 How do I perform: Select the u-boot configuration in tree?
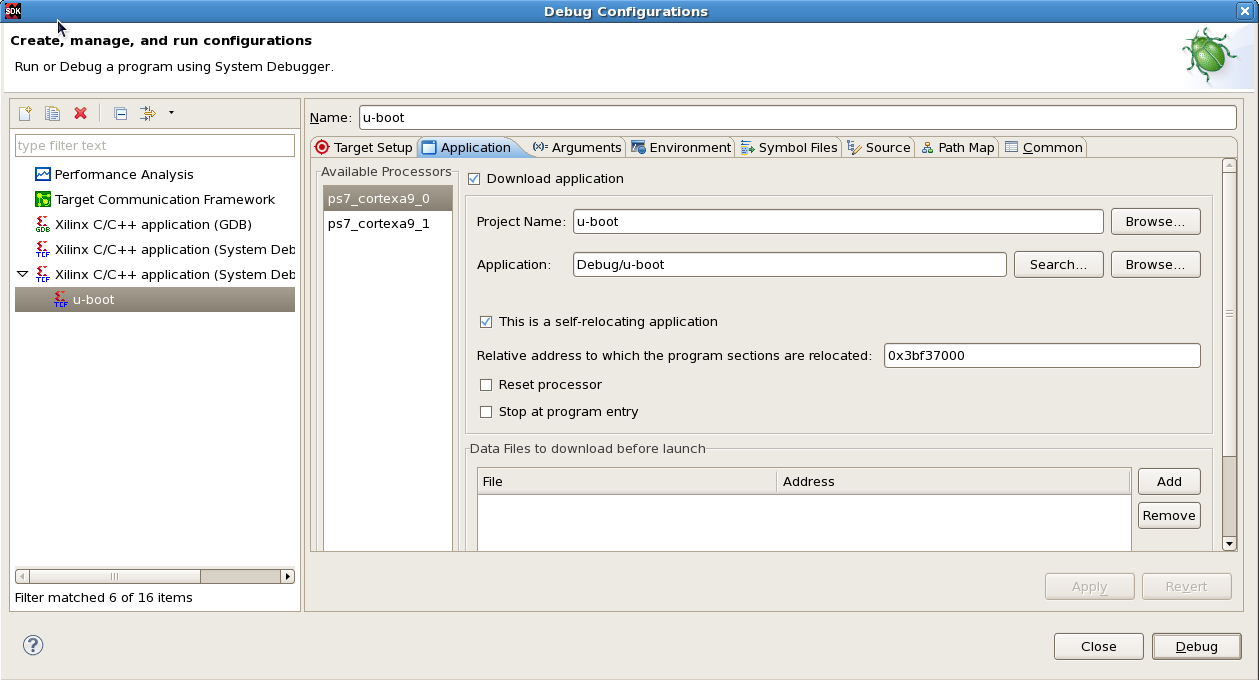(x=155, y=299)
